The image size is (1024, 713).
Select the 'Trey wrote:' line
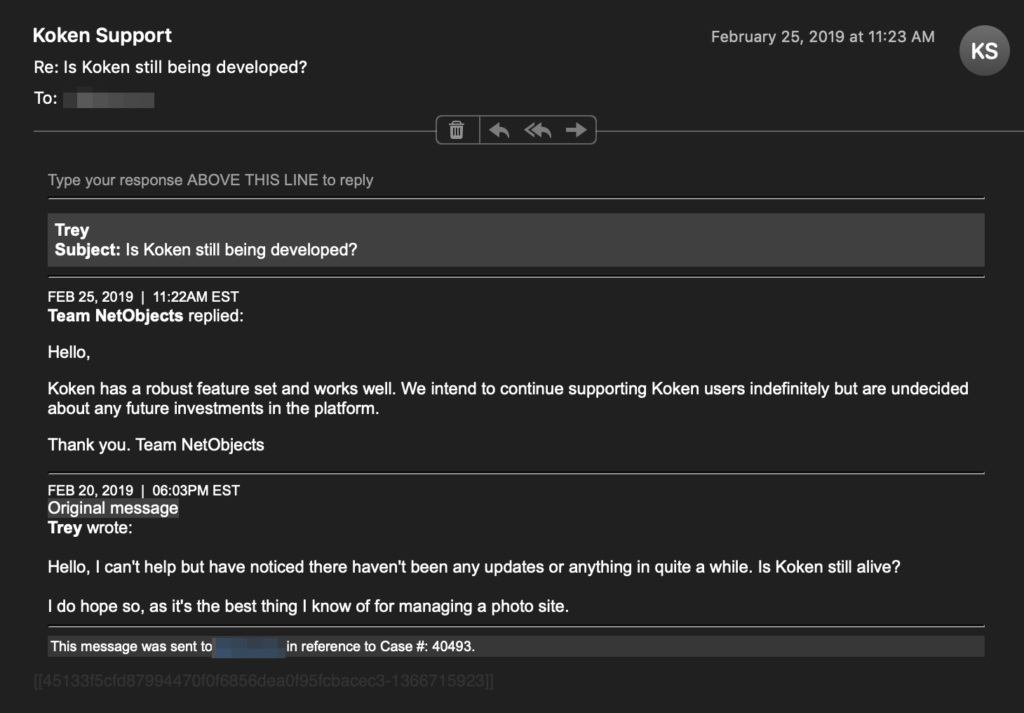tap(90, 528)
